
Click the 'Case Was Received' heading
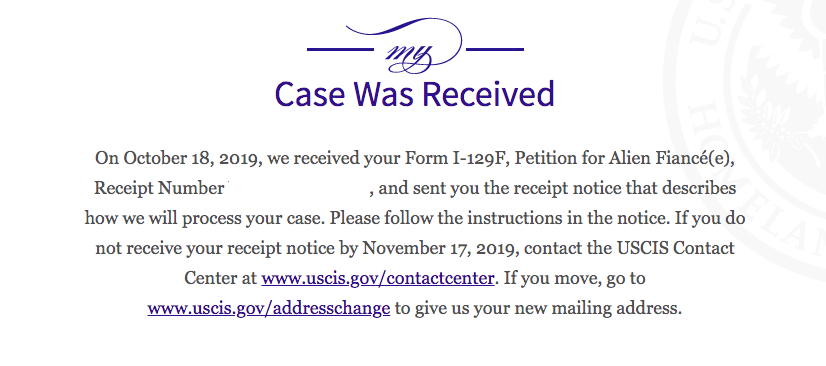(415, 94)
